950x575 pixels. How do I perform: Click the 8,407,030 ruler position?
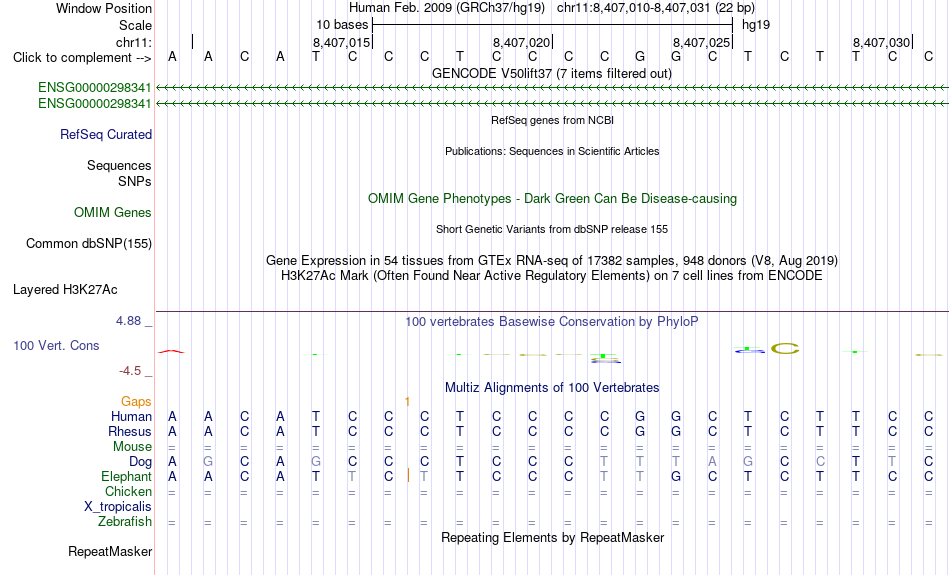[881, 42]
